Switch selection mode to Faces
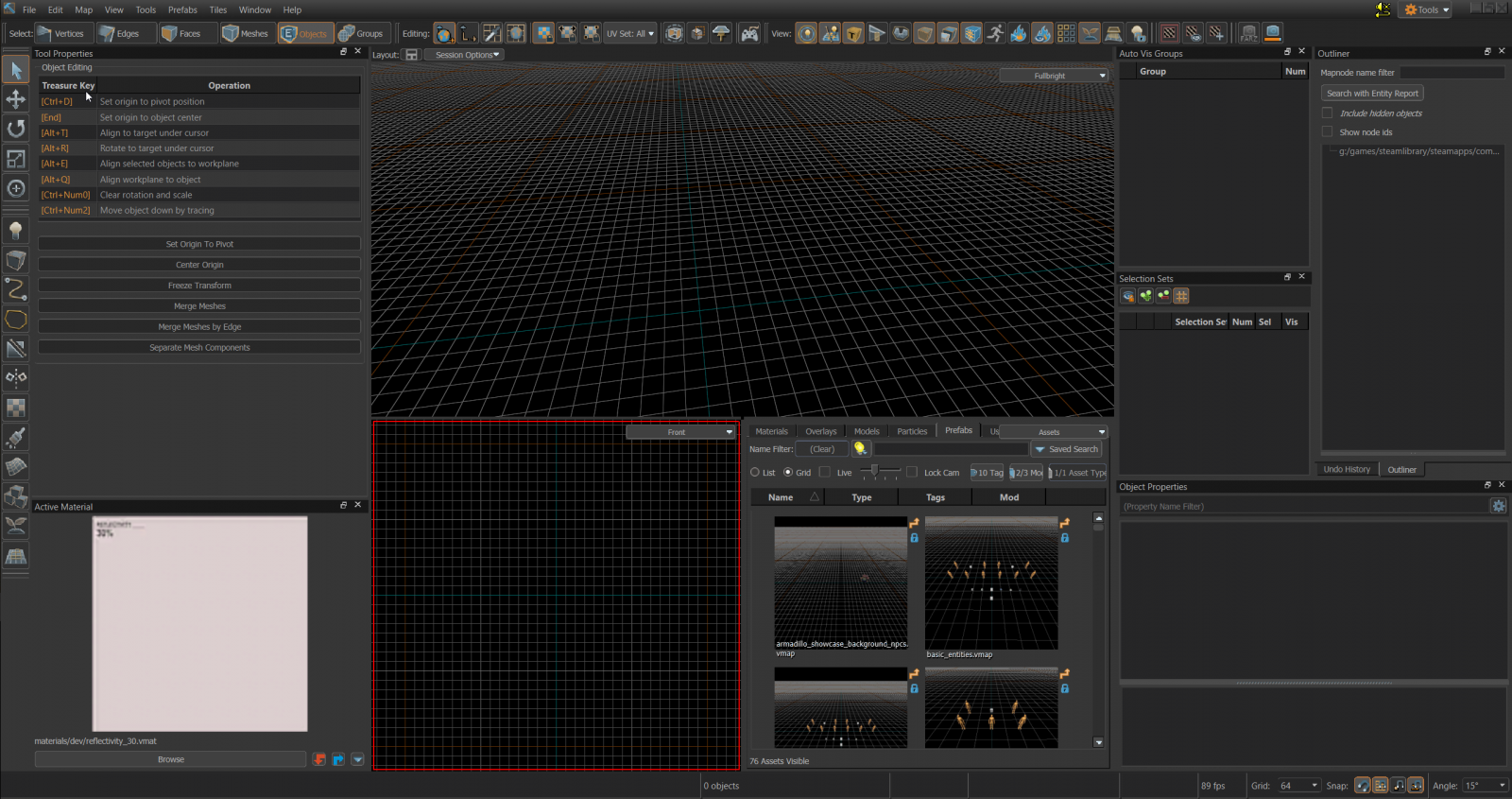 click(x=180, y=33)
